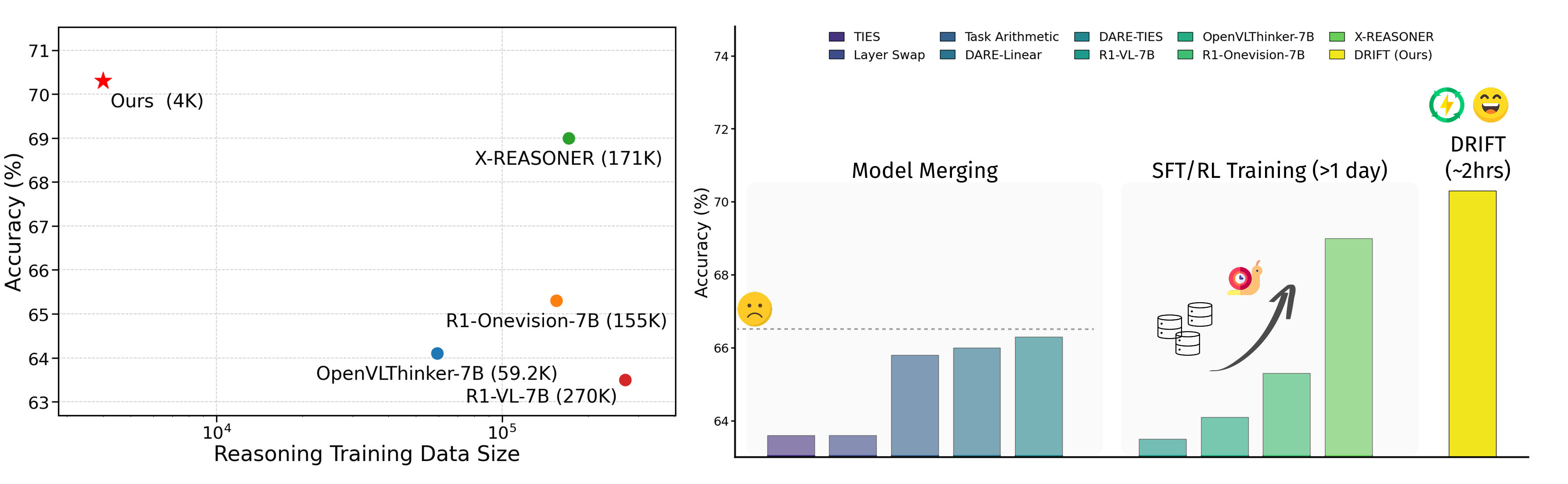Click the "SFT/RL Training (>1 day)" heading
The image size is (1568, 484).
coord(1269,170)
